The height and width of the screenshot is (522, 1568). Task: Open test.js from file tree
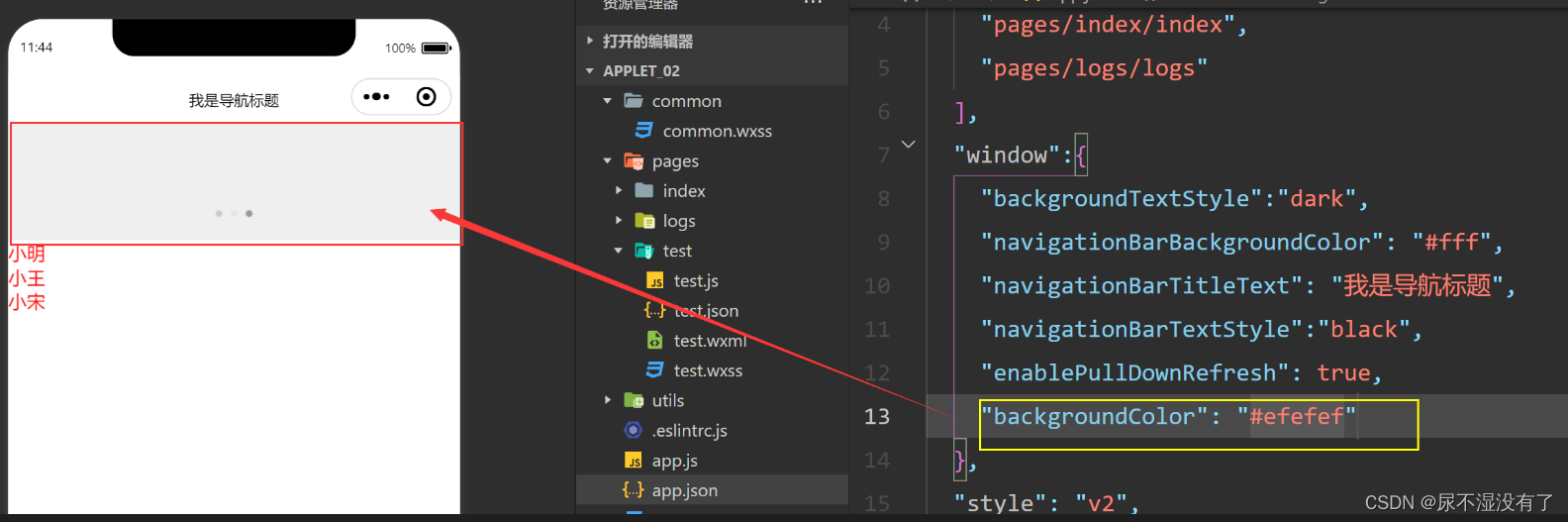coord(696,281)
